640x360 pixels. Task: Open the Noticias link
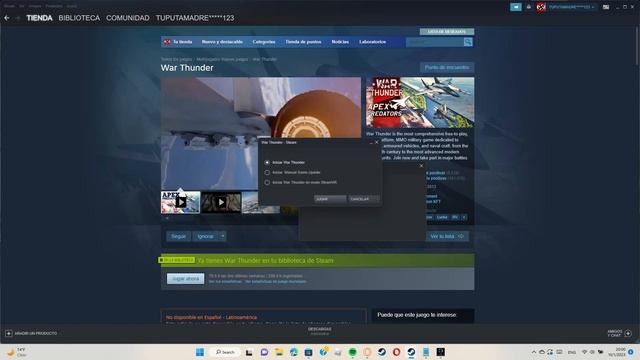pos(340,42)
